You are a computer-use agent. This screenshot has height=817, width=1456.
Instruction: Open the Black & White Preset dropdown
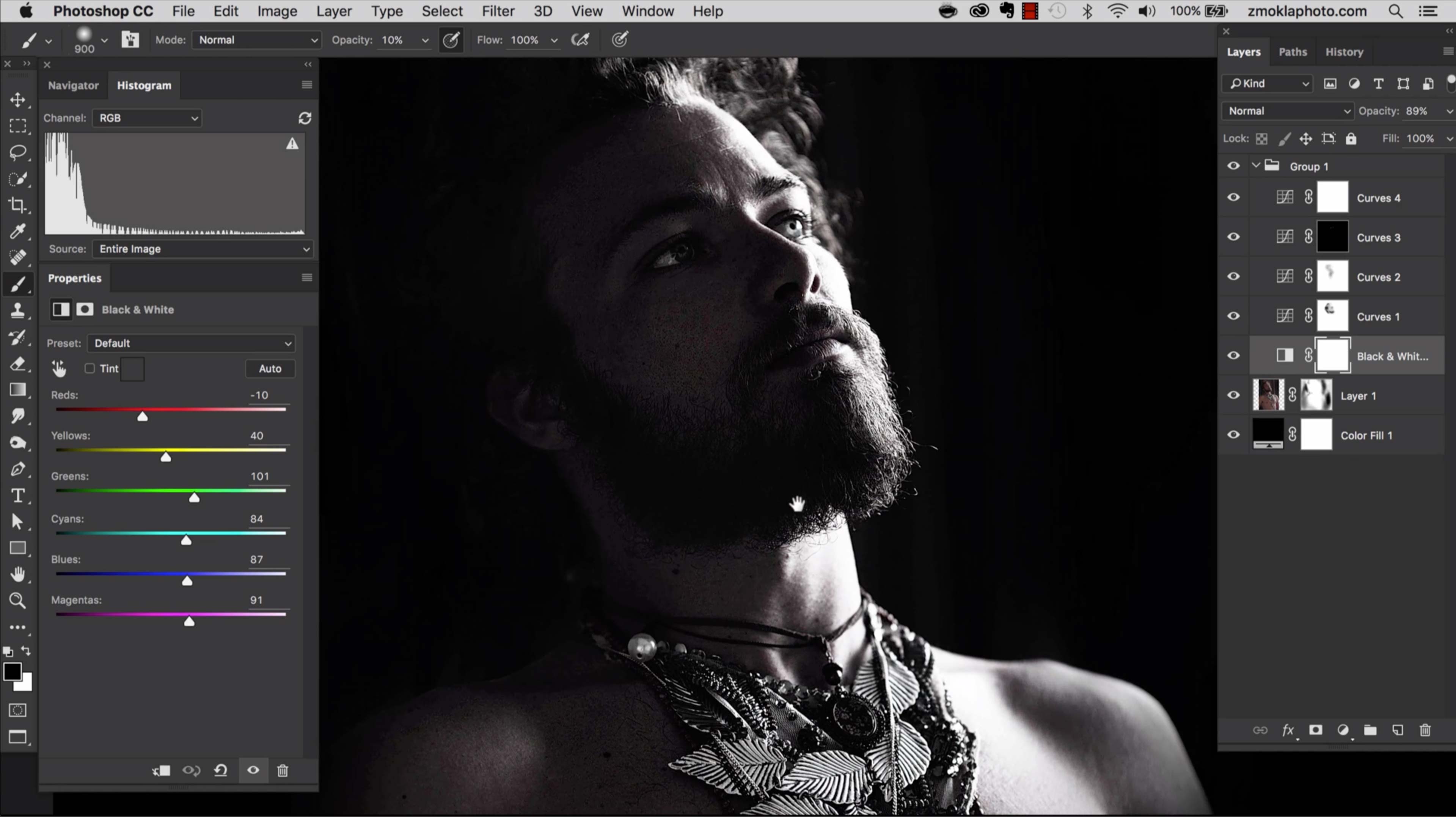[192, 343]
